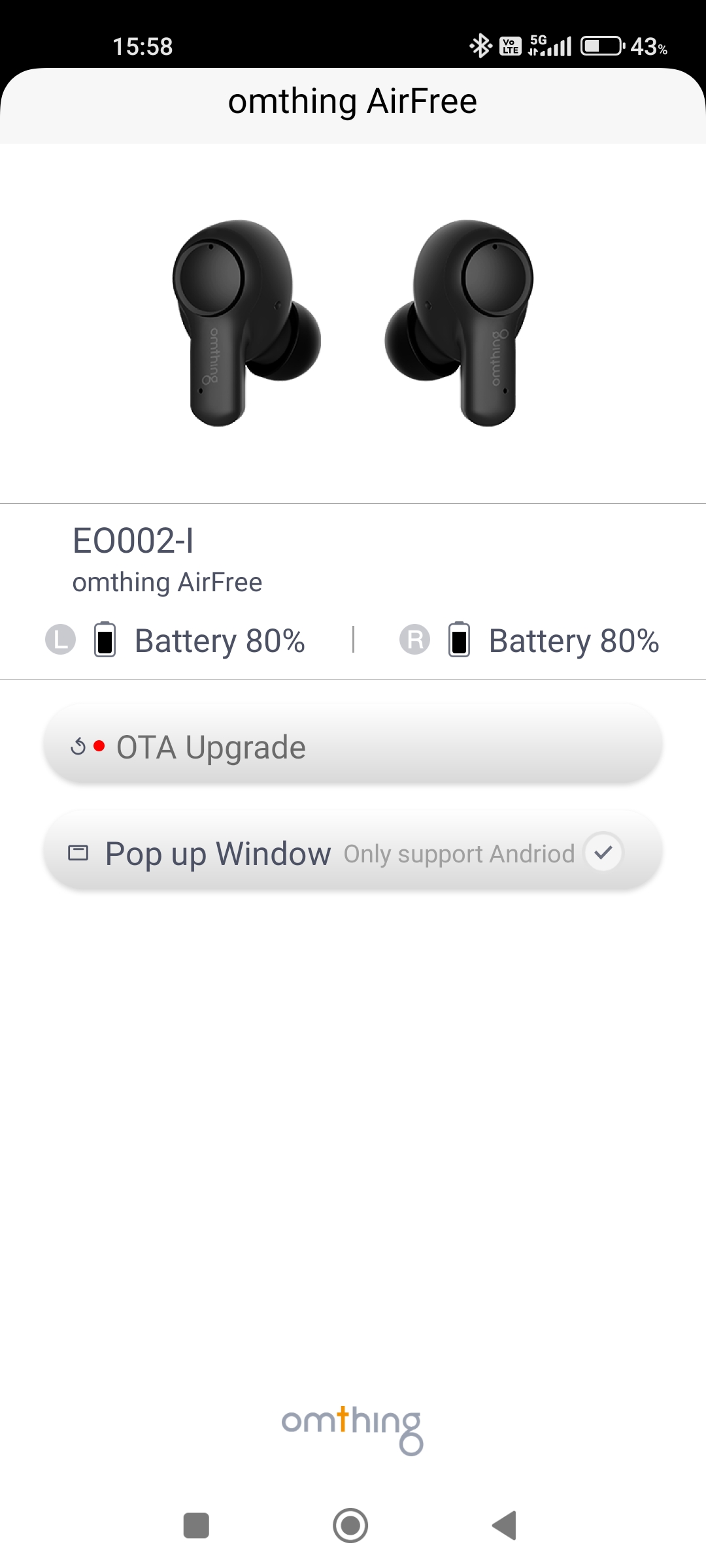
Task: Tap the OTA Upgrade refresh arrow icon
Action: 78,746
